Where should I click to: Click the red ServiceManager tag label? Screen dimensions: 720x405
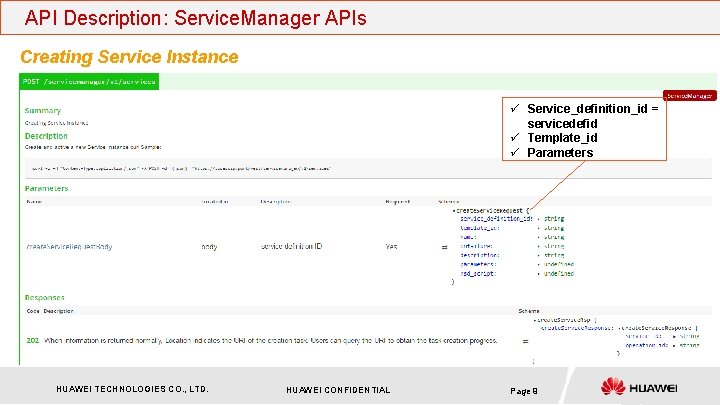coord(689,96)
